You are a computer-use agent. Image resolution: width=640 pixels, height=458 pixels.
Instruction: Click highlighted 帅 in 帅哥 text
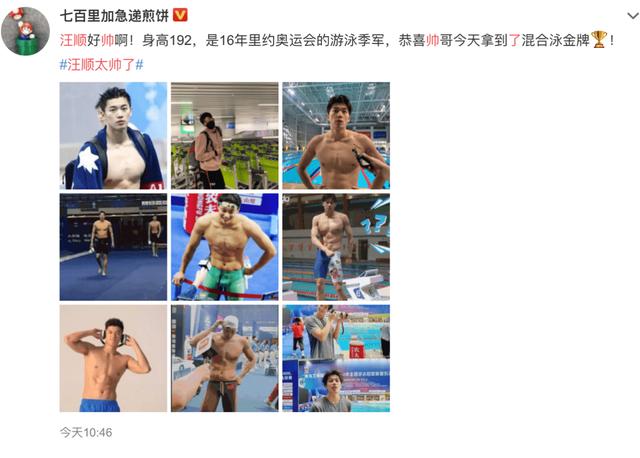tap(433, 40)
